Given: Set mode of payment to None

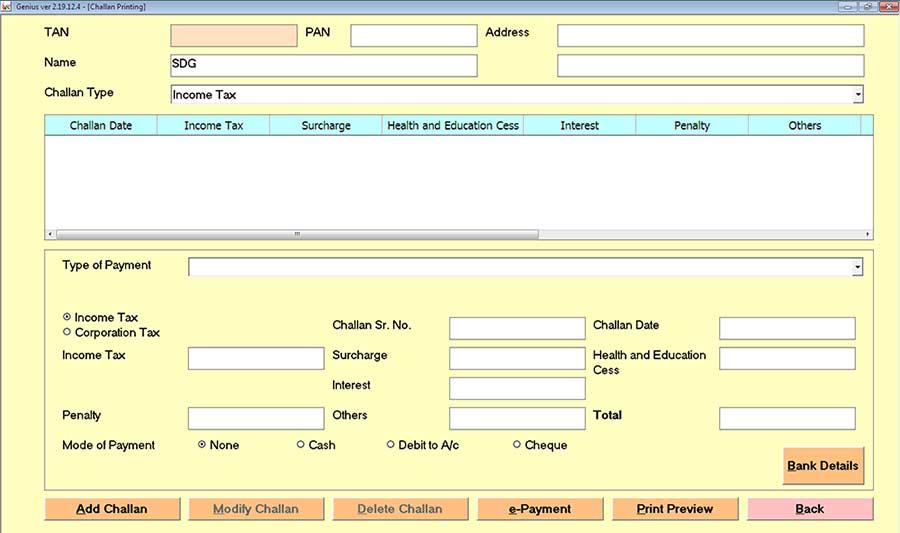Looking at the screenshot, I should point(202,445).
